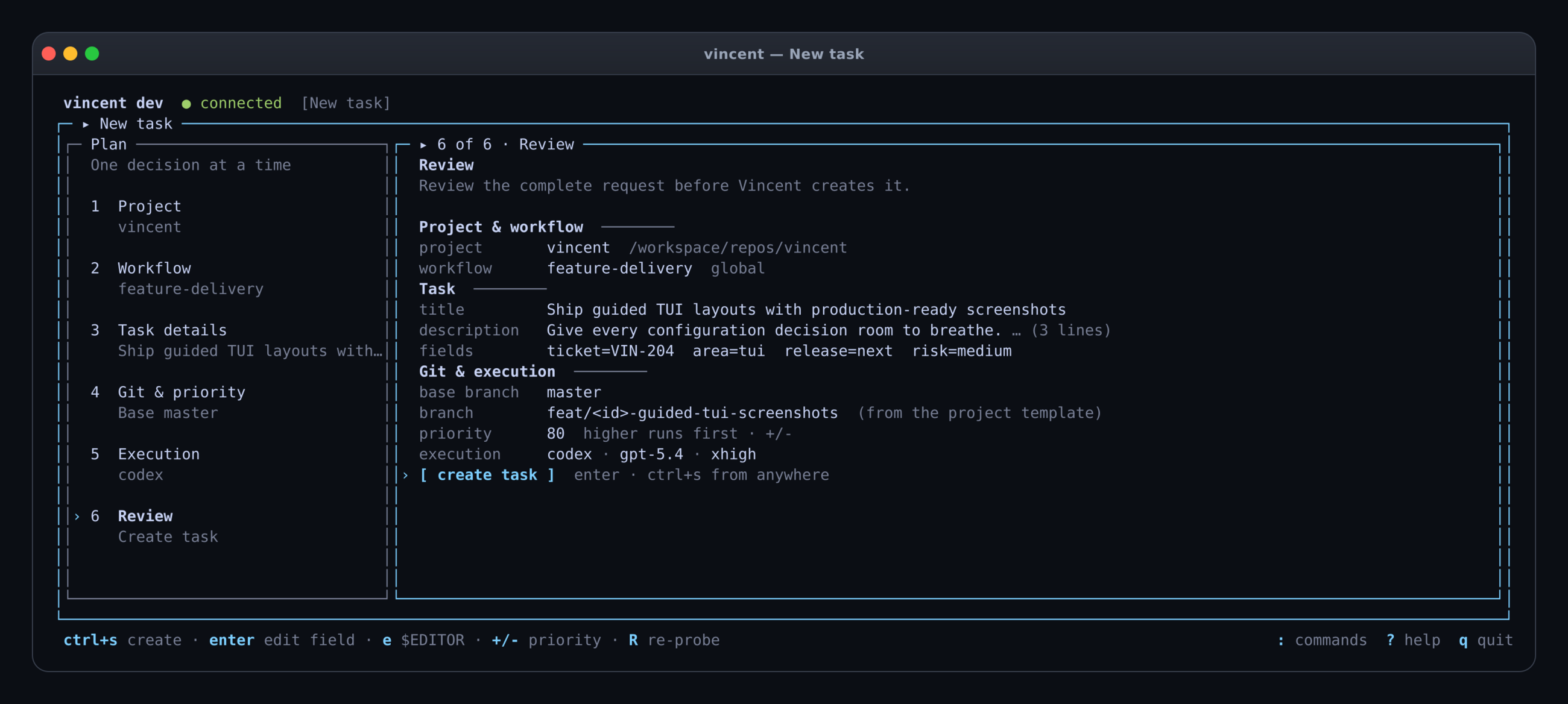
Task: Click workflow value feature-delivery in review
Action: pos(619,268)
